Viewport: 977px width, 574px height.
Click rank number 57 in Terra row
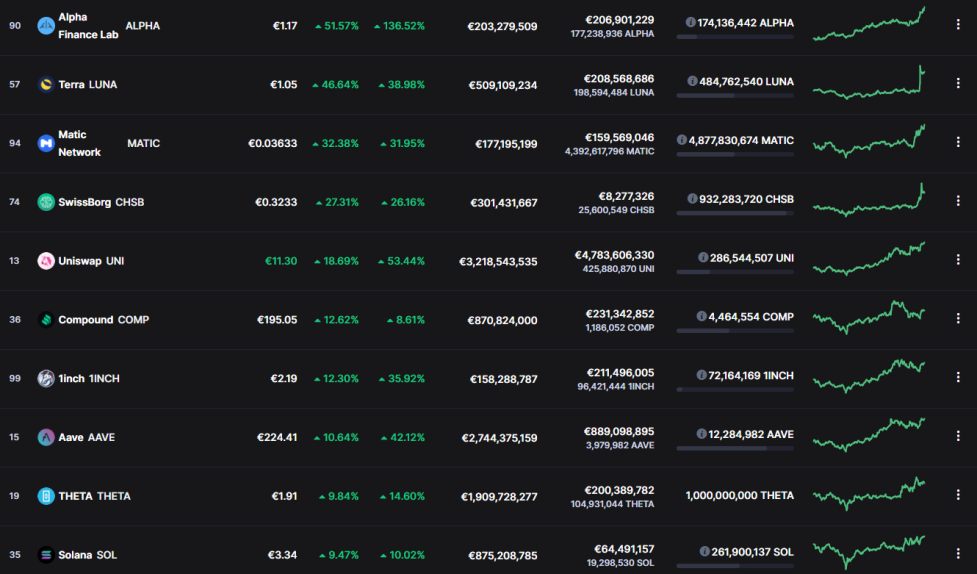(x=14, y=84)
